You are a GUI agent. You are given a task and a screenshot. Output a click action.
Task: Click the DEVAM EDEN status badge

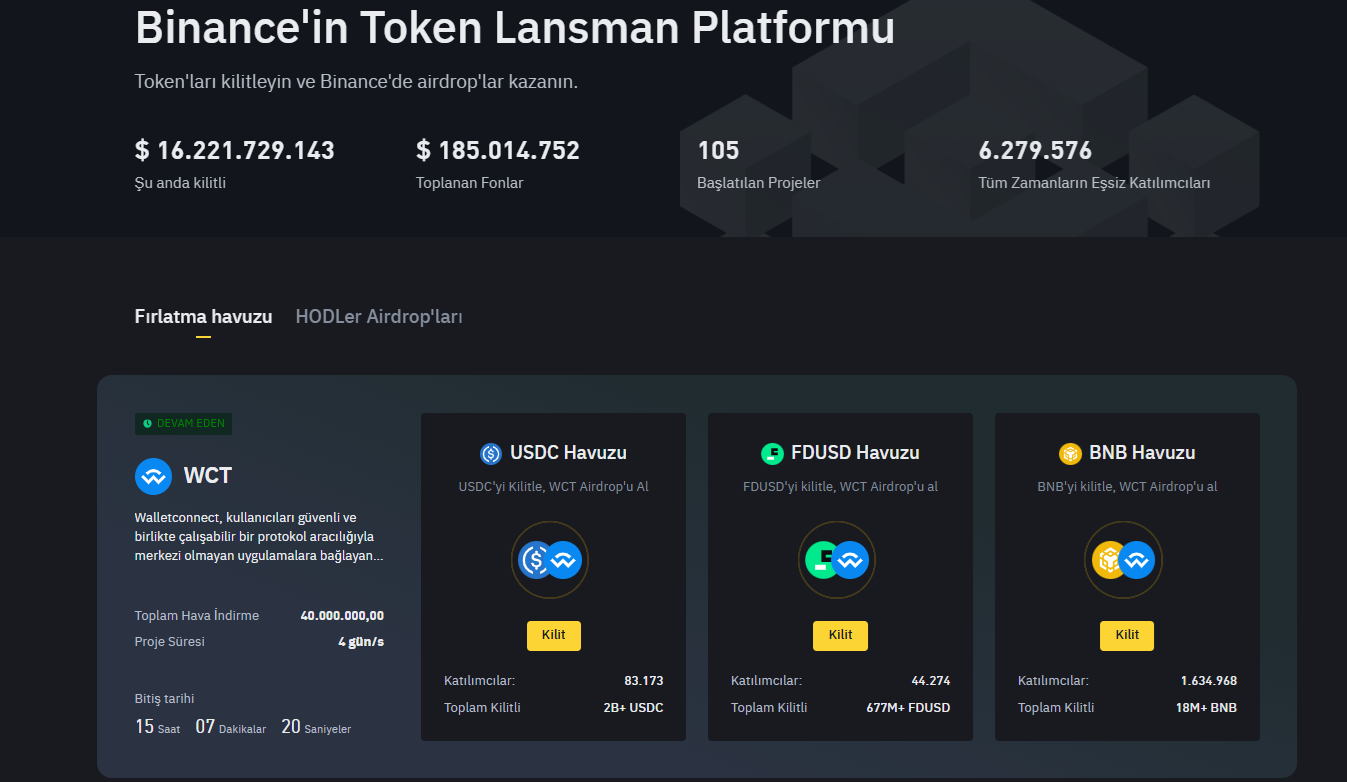pos(183,424)
